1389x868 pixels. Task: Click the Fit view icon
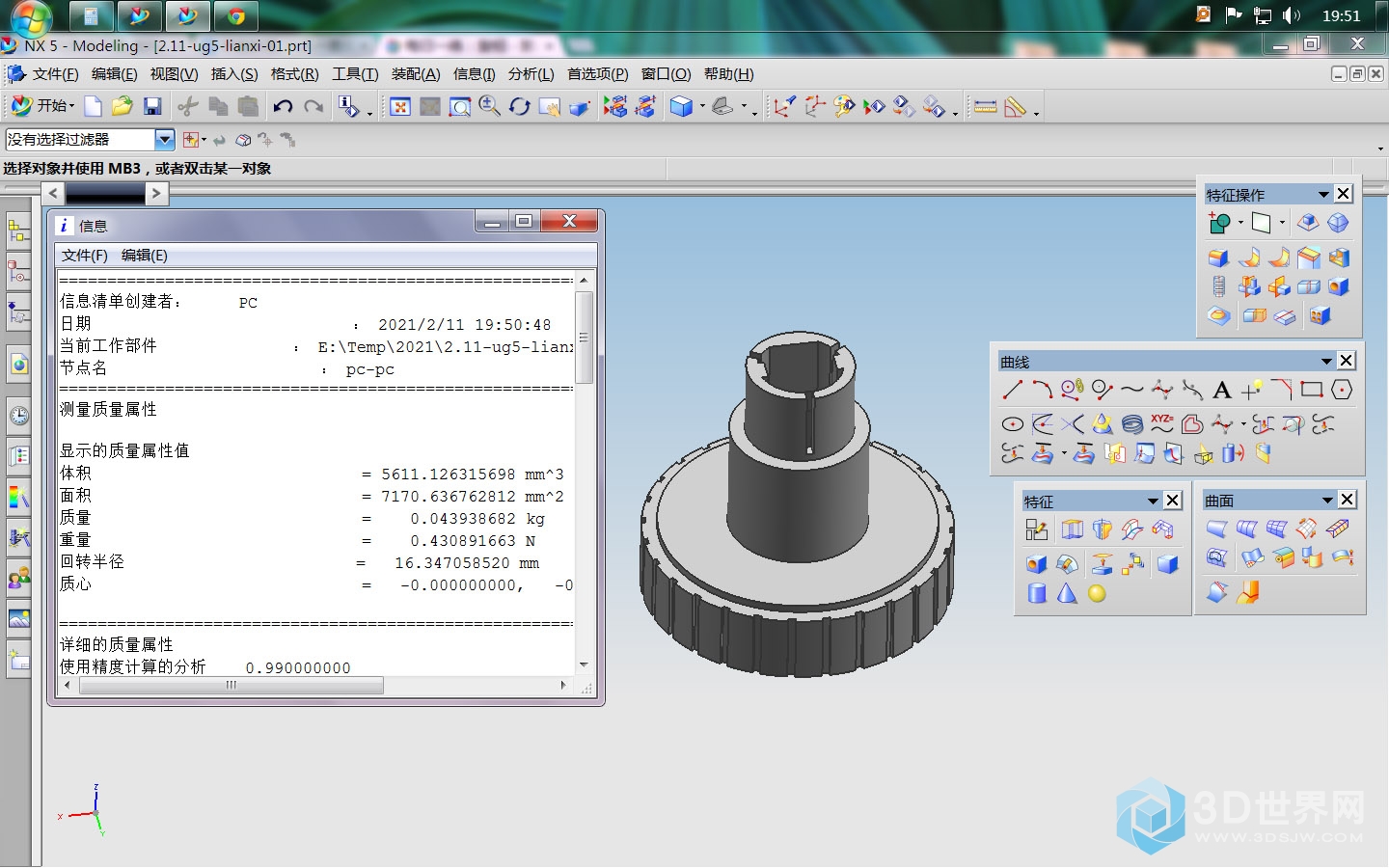tap(400, 106)
